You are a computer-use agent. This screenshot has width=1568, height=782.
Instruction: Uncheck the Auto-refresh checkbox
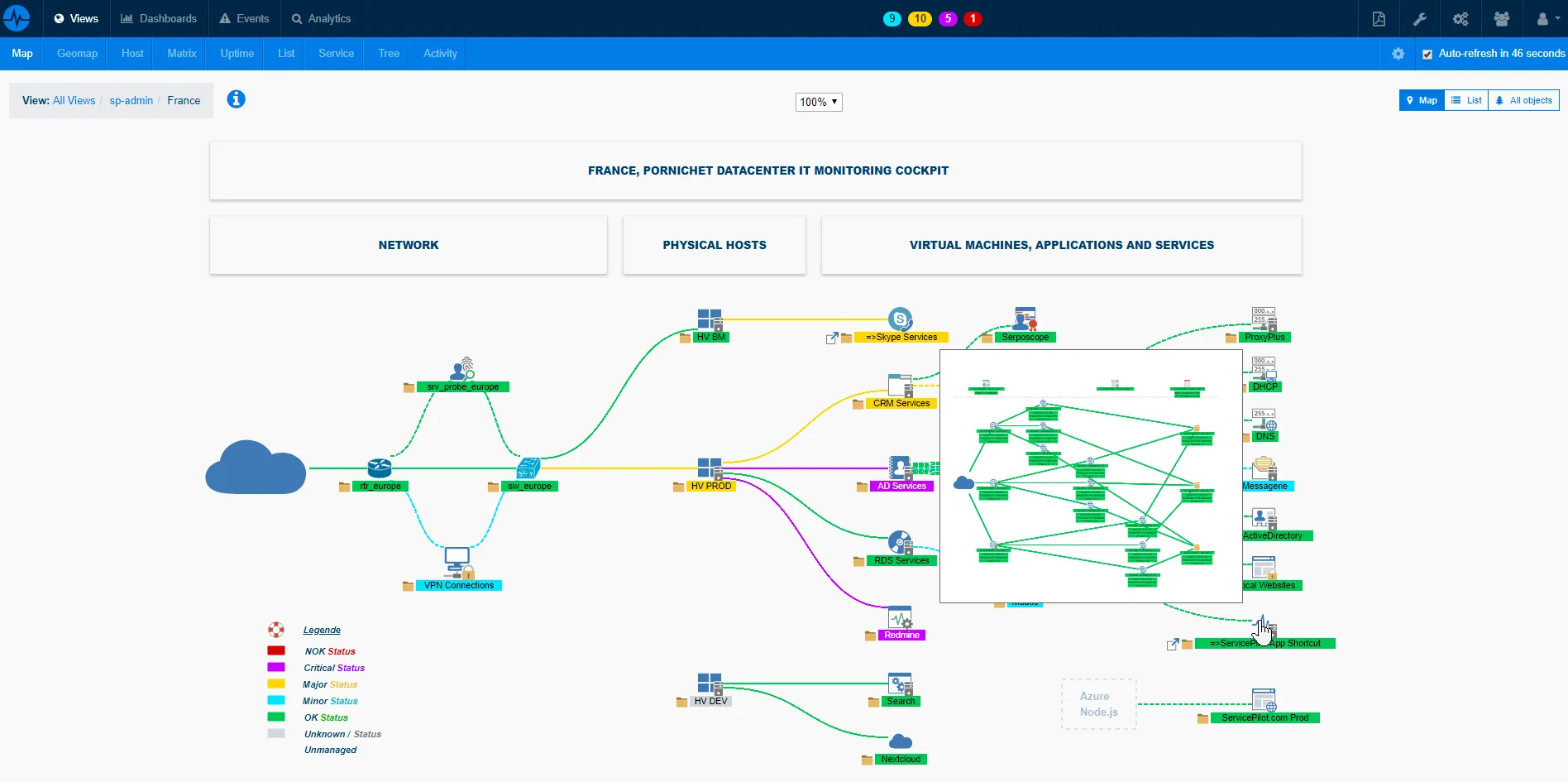[x=1427, y=54]
